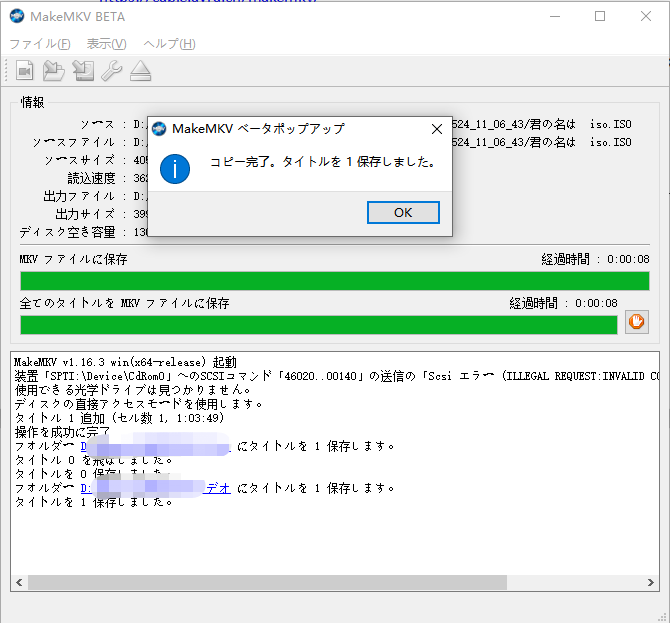Click the Open video file toolbar icon

click(25, 71)
